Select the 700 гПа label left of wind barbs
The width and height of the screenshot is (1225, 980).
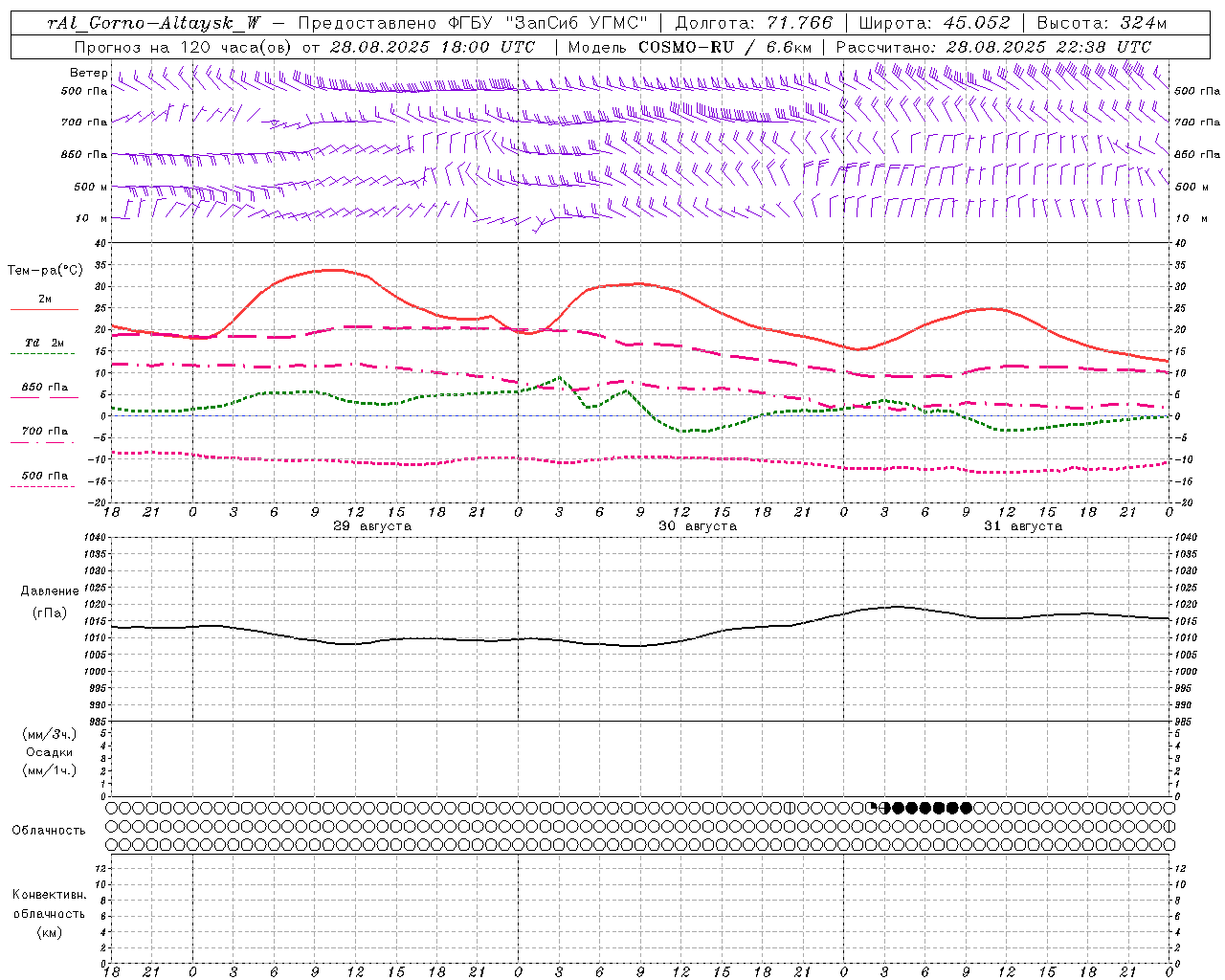click(x=84, y=122)
